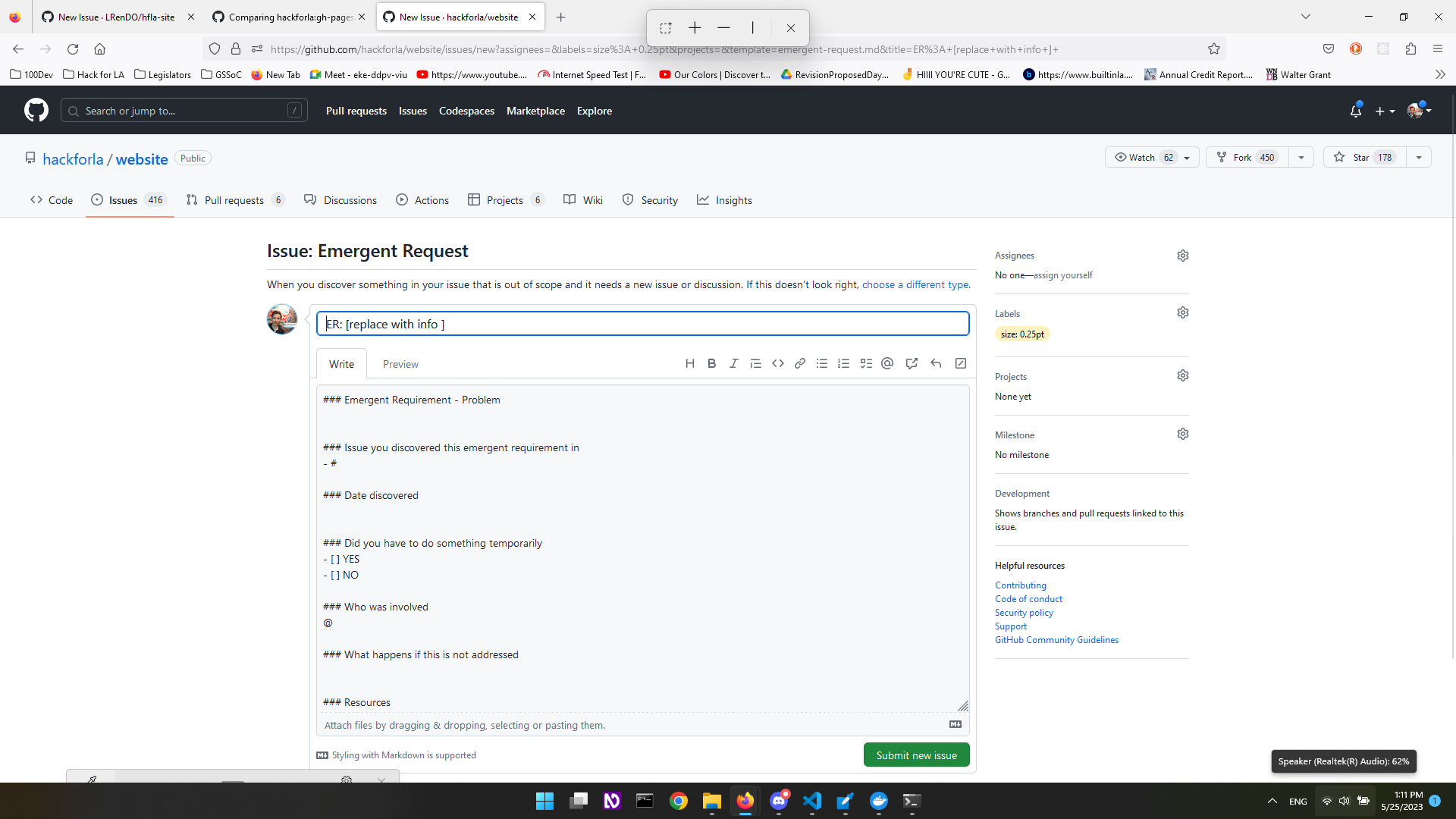Expand the Fork options dropdown arrow
The height and width of the screenshot is (819, 1456).
click(x=1301, y=158)
